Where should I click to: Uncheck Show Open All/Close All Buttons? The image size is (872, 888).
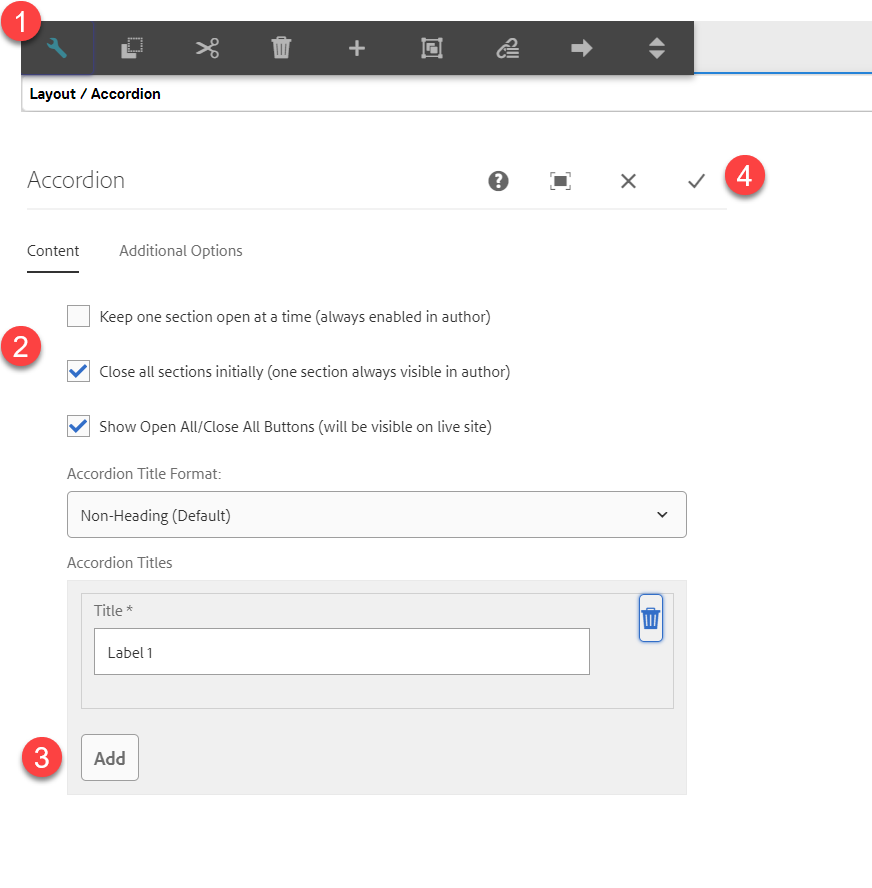(x=79, y=427)
